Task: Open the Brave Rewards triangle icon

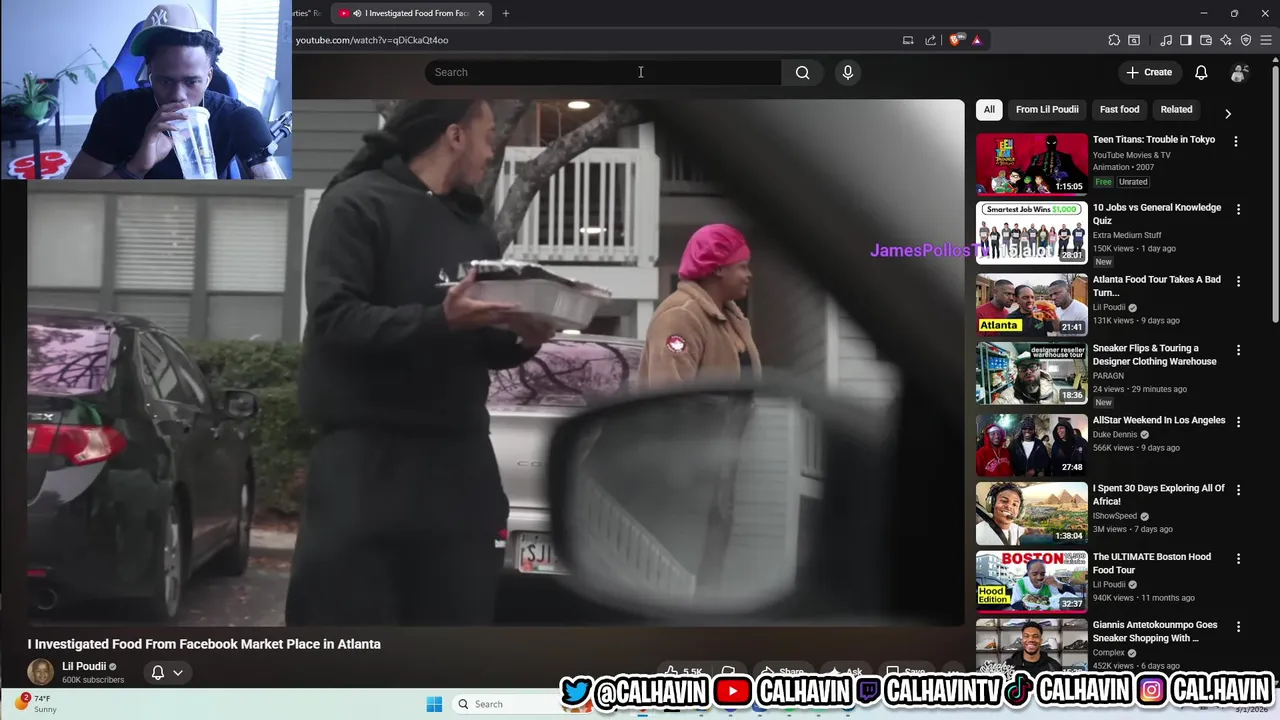Action: pyautogui.click(x=976, y=40)
